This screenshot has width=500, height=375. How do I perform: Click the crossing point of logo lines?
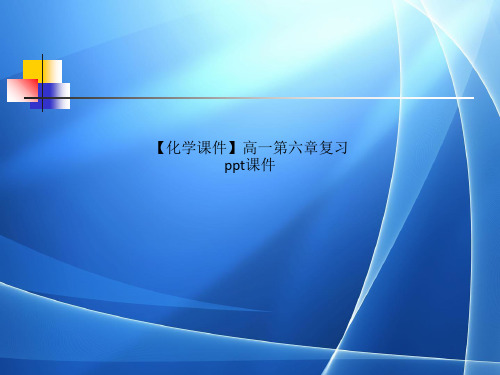click(42, 98)
